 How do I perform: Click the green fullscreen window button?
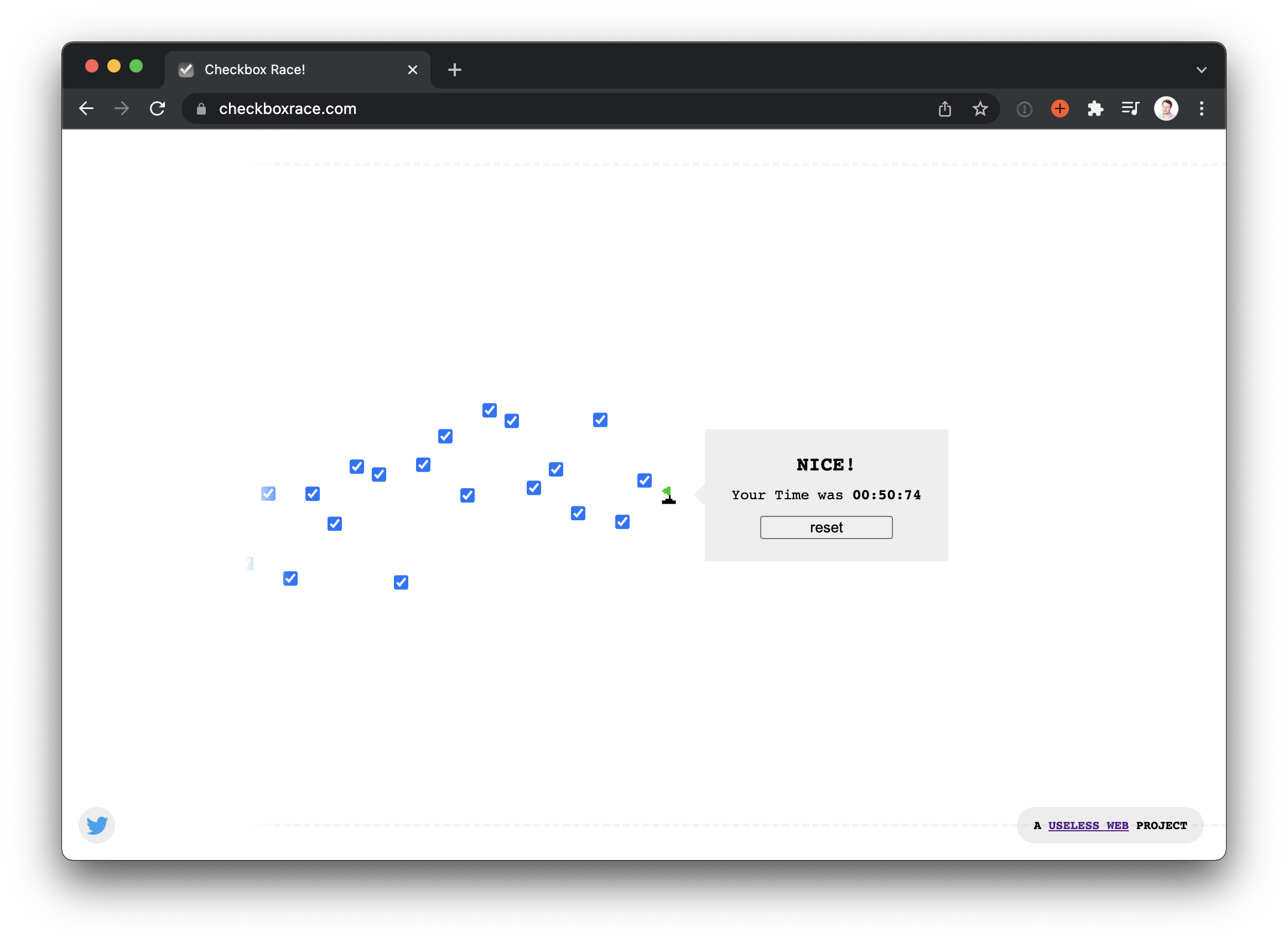(x=136, y=66)
